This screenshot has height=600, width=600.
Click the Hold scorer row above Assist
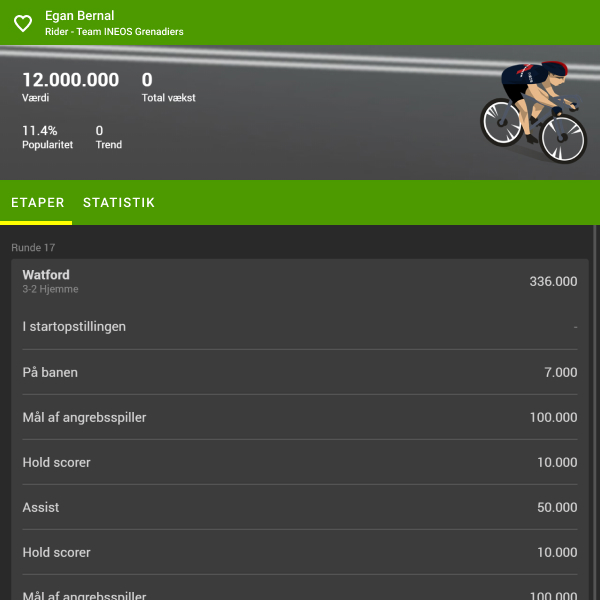tap(300, 462)
